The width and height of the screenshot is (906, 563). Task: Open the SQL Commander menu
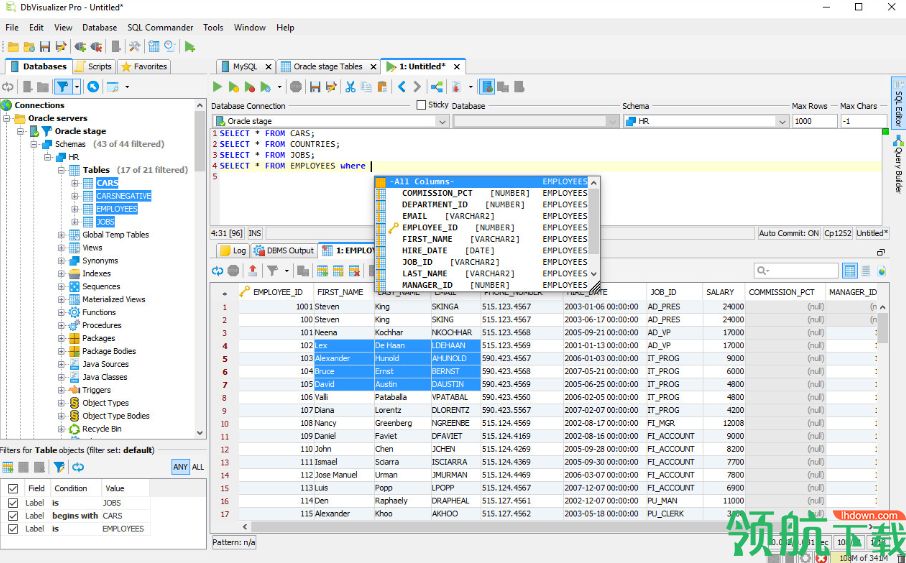[160, 27]
